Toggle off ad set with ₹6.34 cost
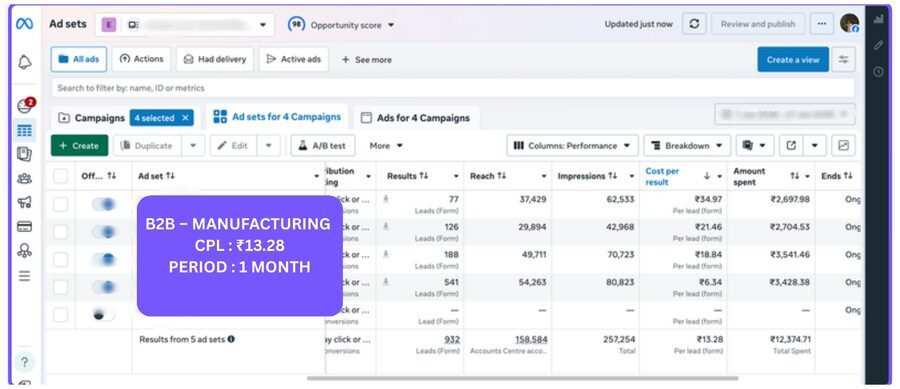The width and height of the screenshot is (900, 389). [104, 287]
